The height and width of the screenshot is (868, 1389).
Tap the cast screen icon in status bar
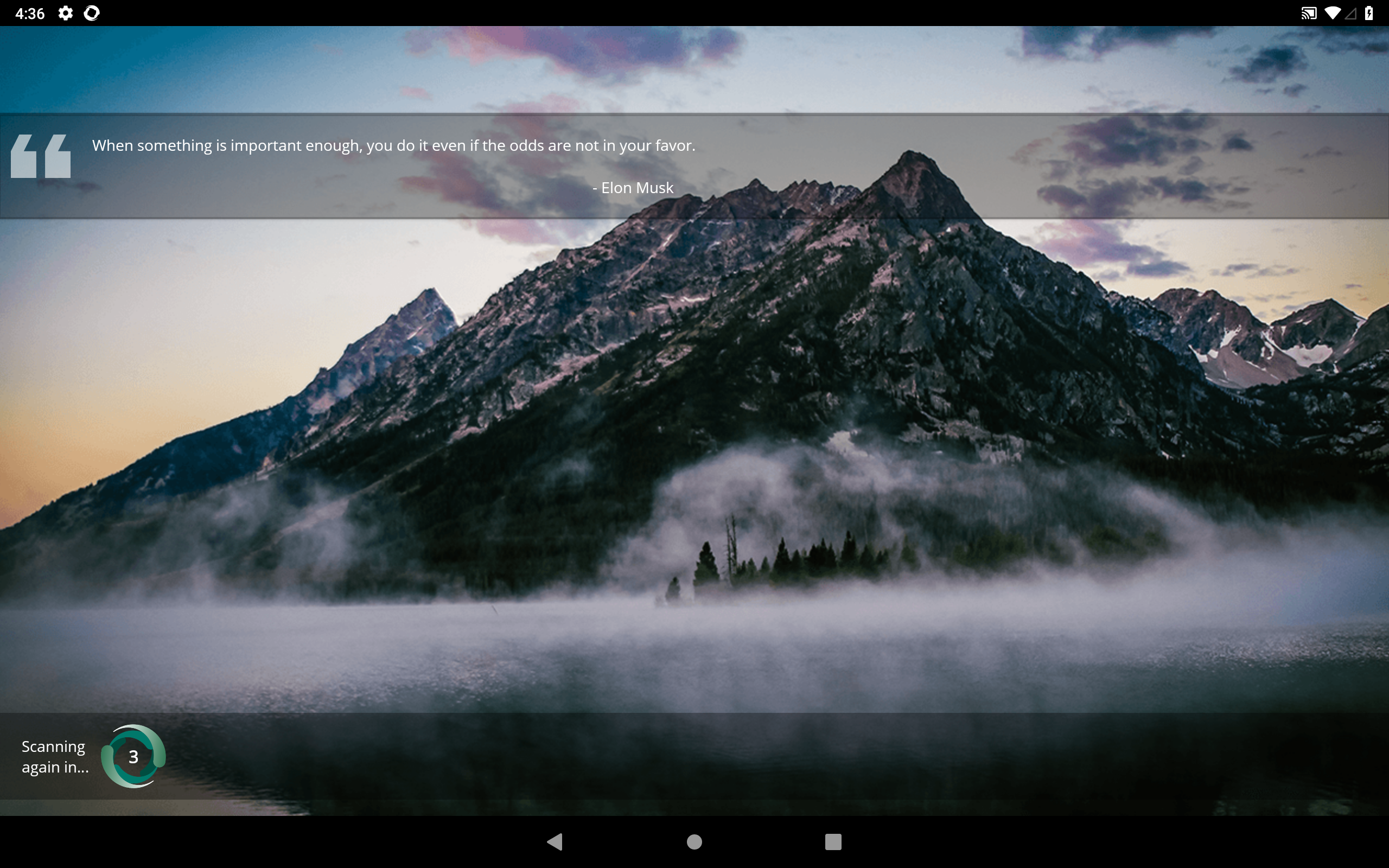pyautogui.click(x=1308, y=13)
